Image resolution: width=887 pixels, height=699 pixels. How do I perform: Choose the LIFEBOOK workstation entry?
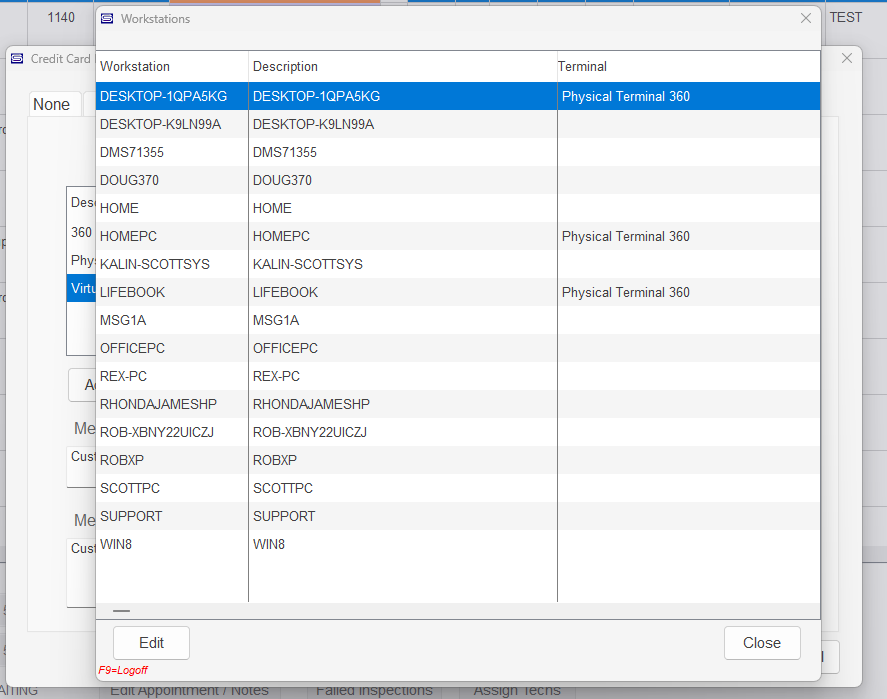click(x=132, y=293)
